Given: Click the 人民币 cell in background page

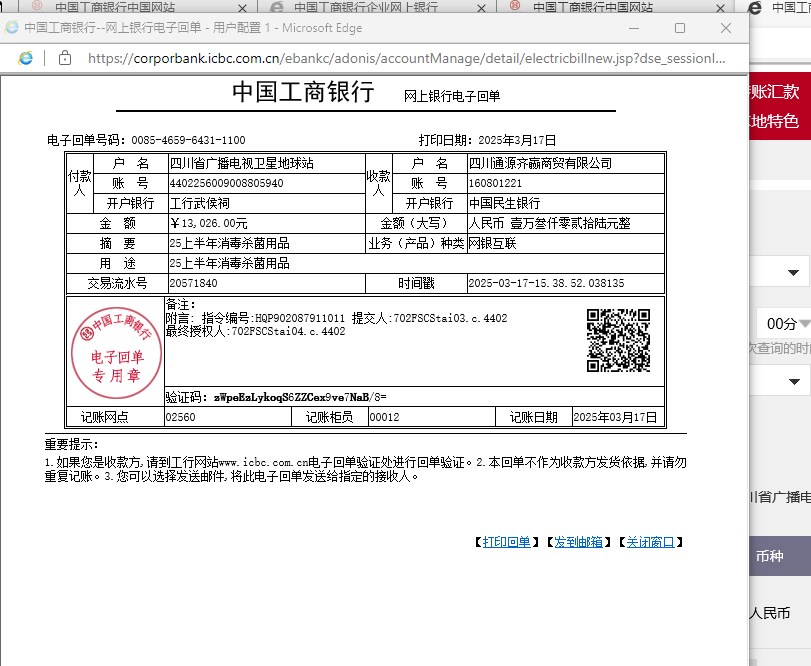Looking at the screenshot, I should pos(770,614).
